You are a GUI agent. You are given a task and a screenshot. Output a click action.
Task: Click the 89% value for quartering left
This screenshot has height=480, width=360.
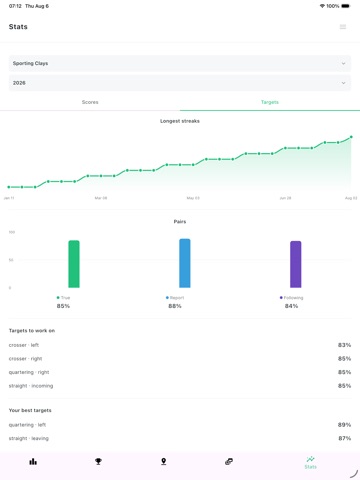click(344, 425)
